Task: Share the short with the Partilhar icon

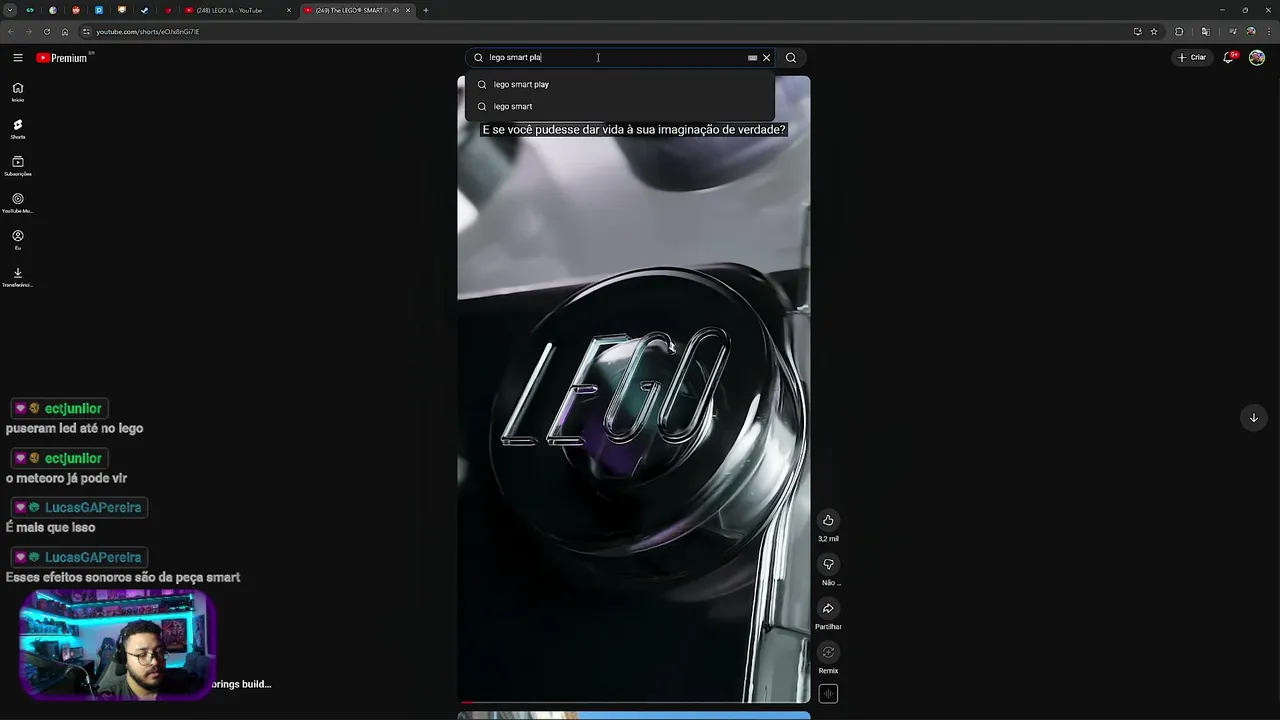Action: (828, 608)
